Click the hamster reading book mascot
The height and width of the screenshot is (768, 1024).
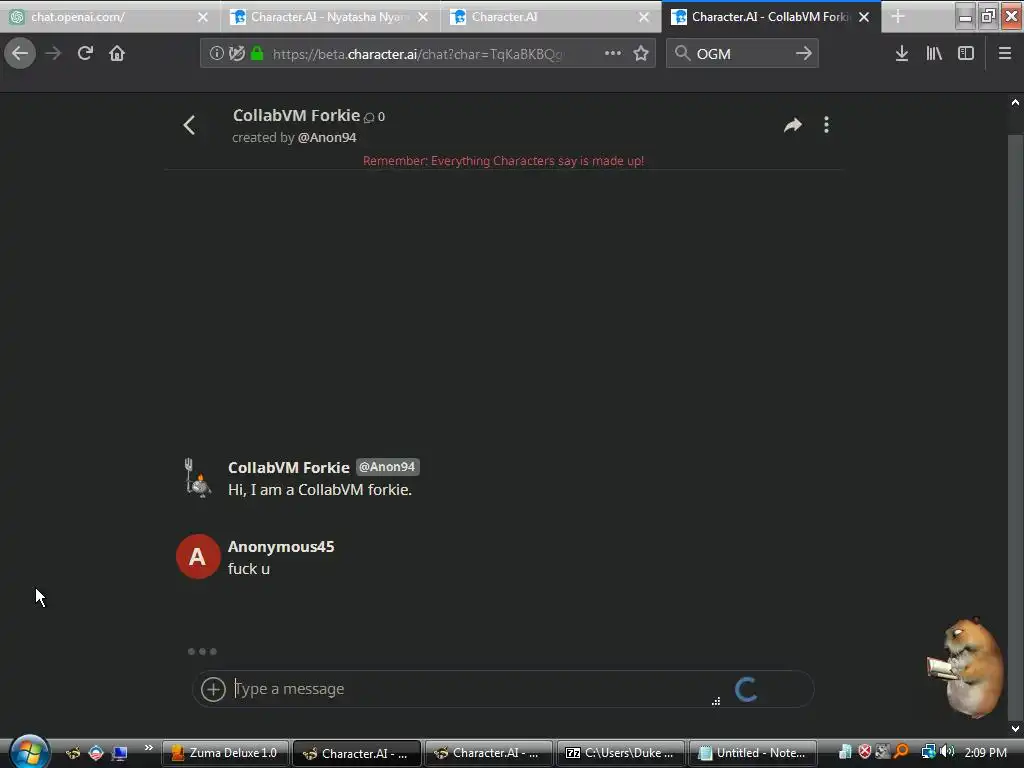[965, 666]
